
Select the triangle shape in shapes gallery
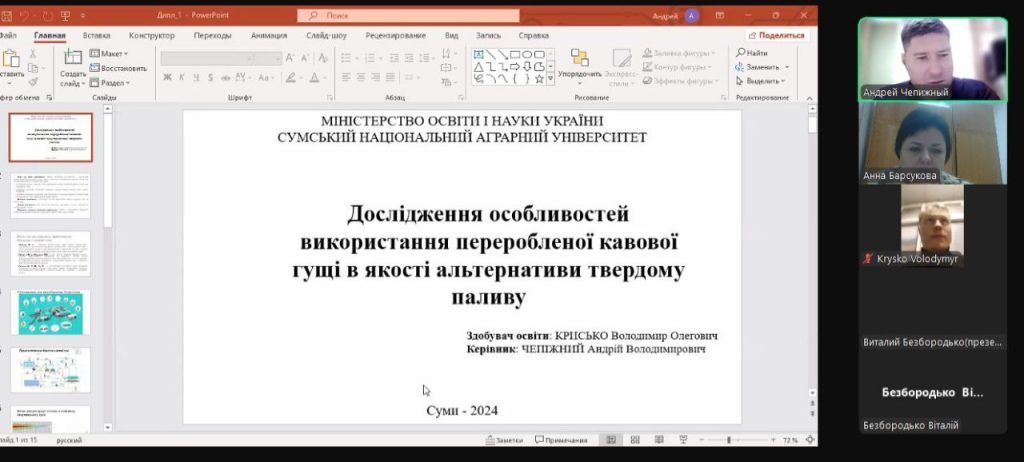[478, 67]
